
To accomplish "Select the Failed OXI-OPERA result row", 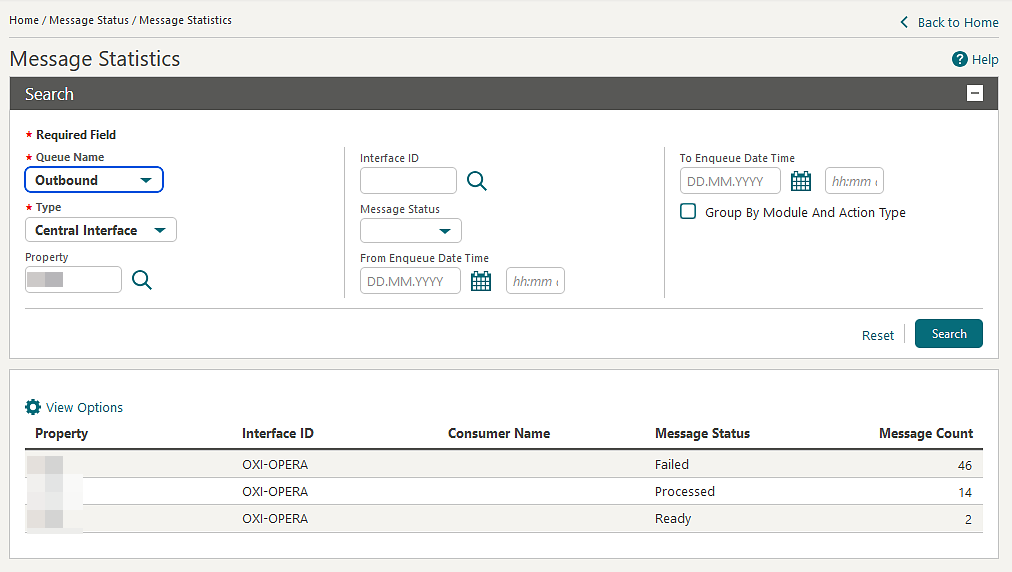I will (x=503, y=464).
